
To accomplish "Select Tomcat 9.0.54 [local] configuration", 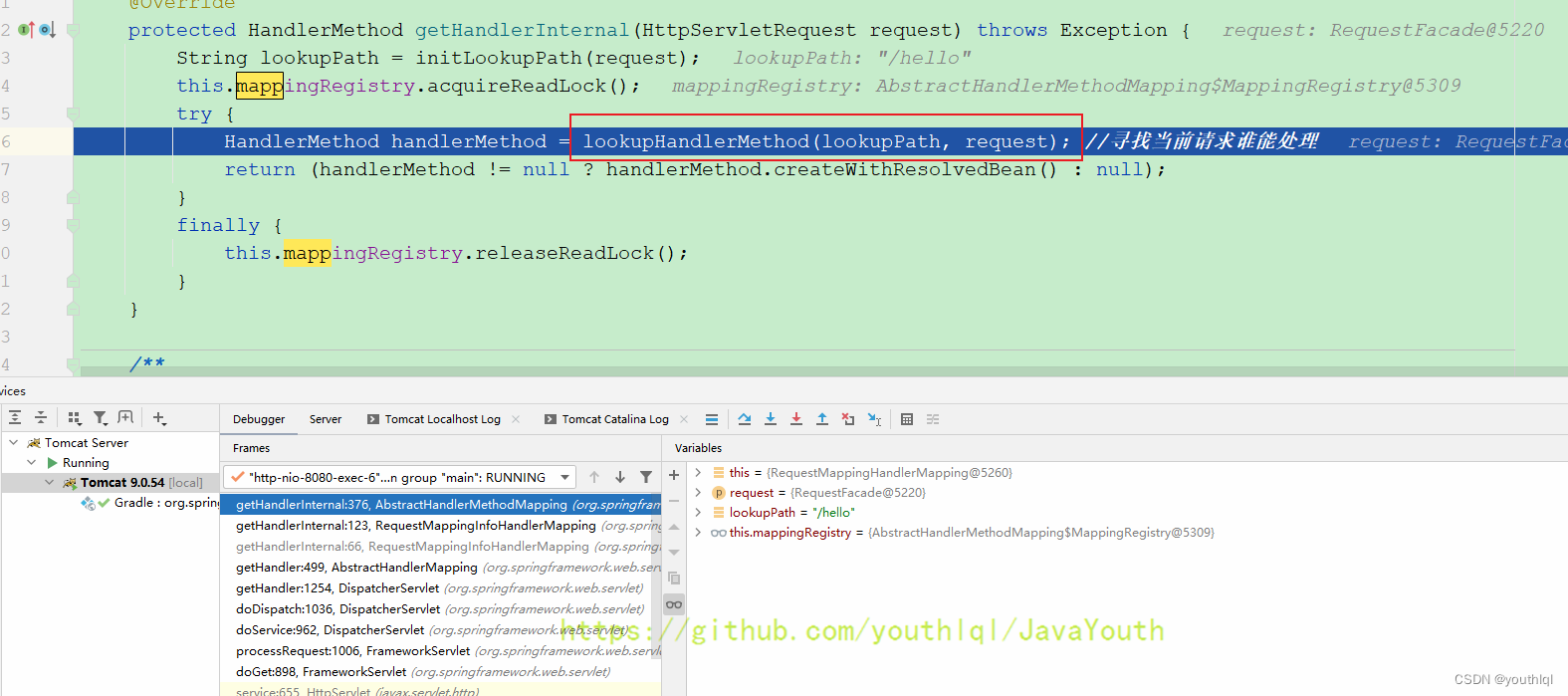I will 110,482.
